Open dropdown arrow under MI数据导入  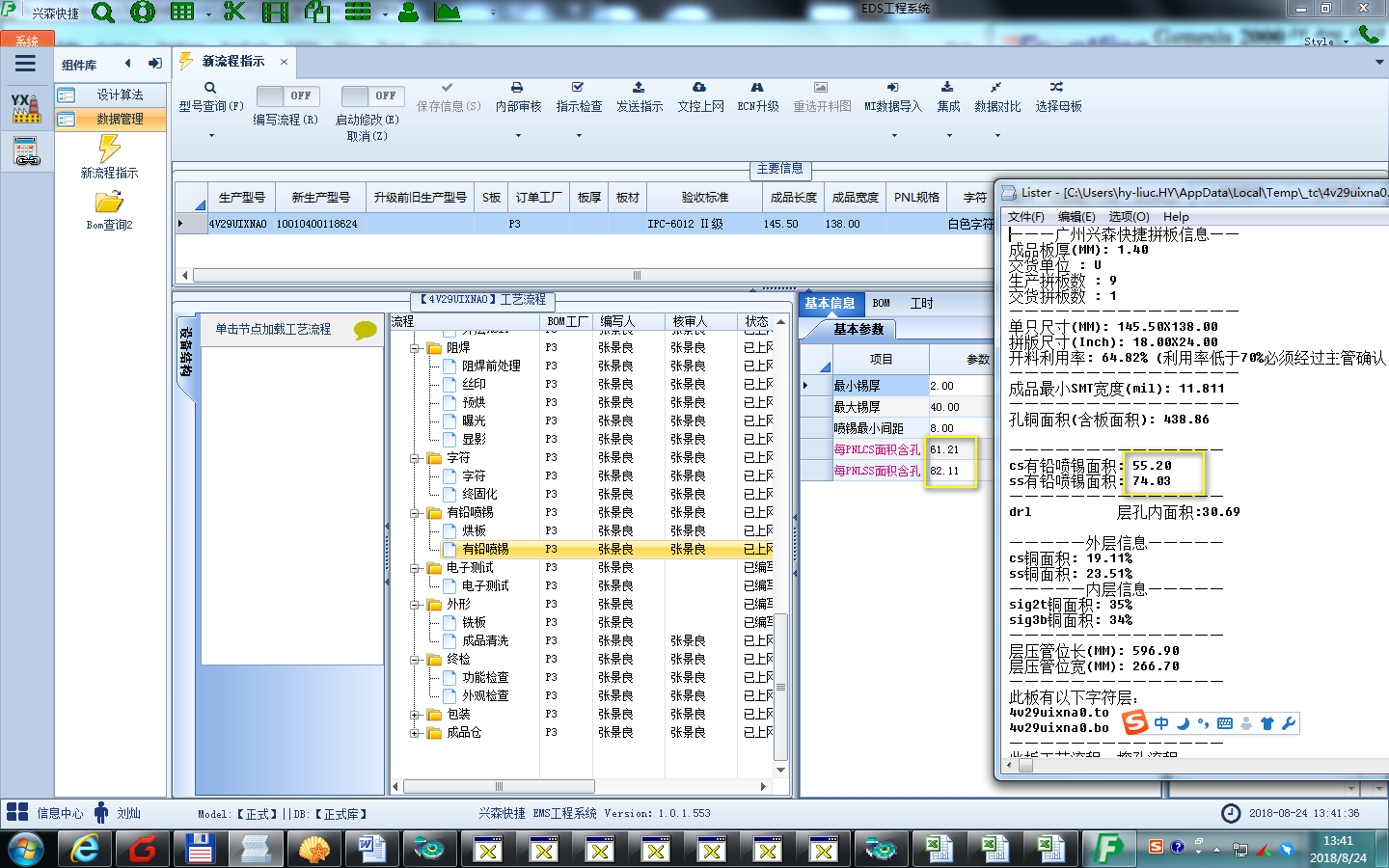pos(894,136)
